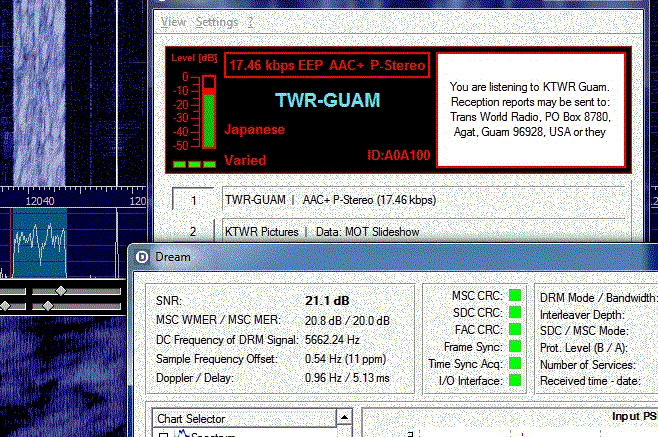Click the MSC WMER value 20.8 dB / 20.0 dB
The image size is (658, 437).
[347, 321]
